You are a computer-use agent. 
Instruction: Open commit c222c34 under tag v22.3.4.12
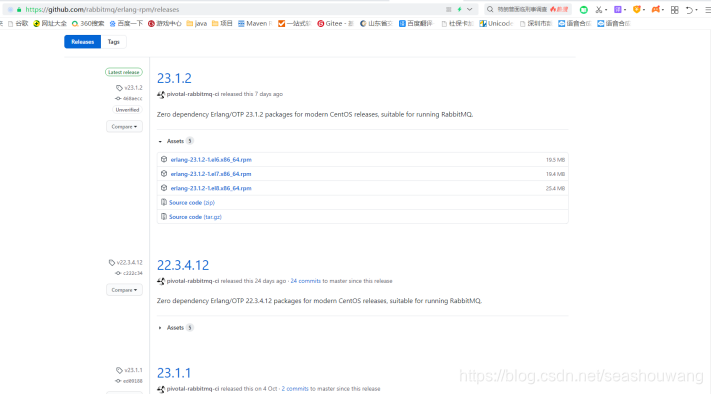pos(132,273)
